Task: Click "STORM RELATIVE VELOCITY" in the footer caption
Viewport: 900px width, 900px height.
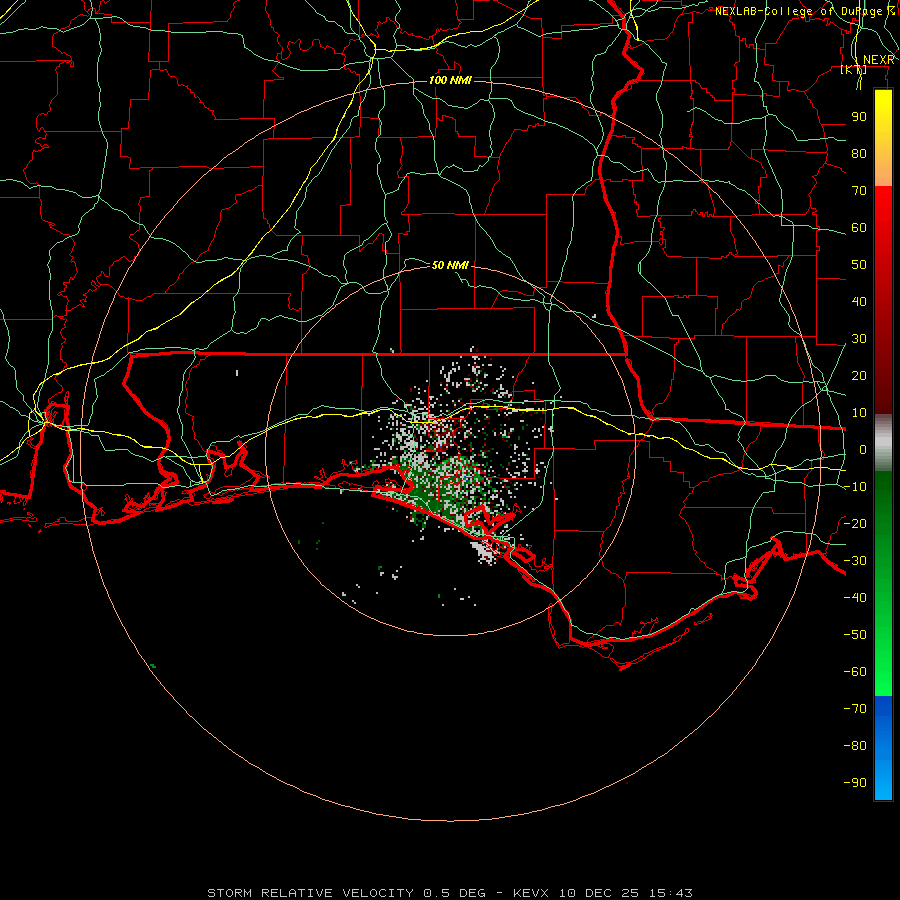Action: [311, 893]
